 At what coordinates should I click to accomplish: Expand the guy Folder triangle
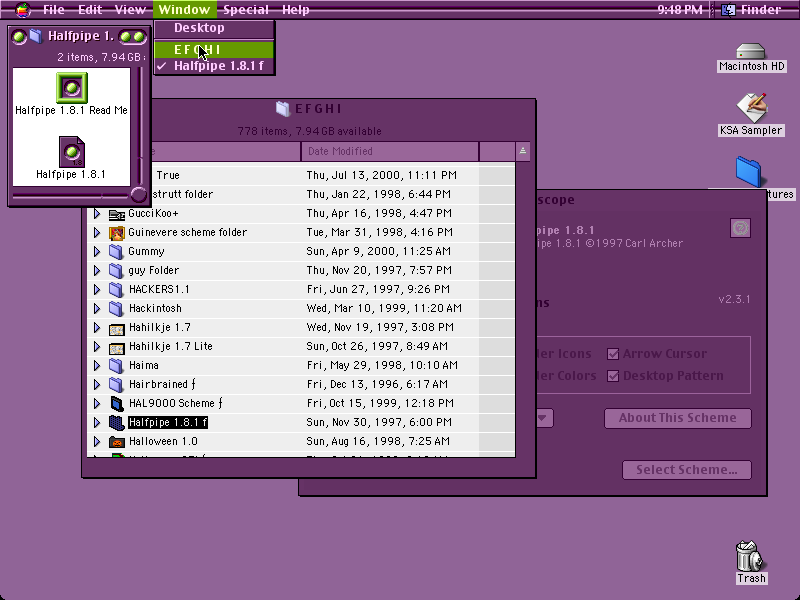tap(97, 270)
